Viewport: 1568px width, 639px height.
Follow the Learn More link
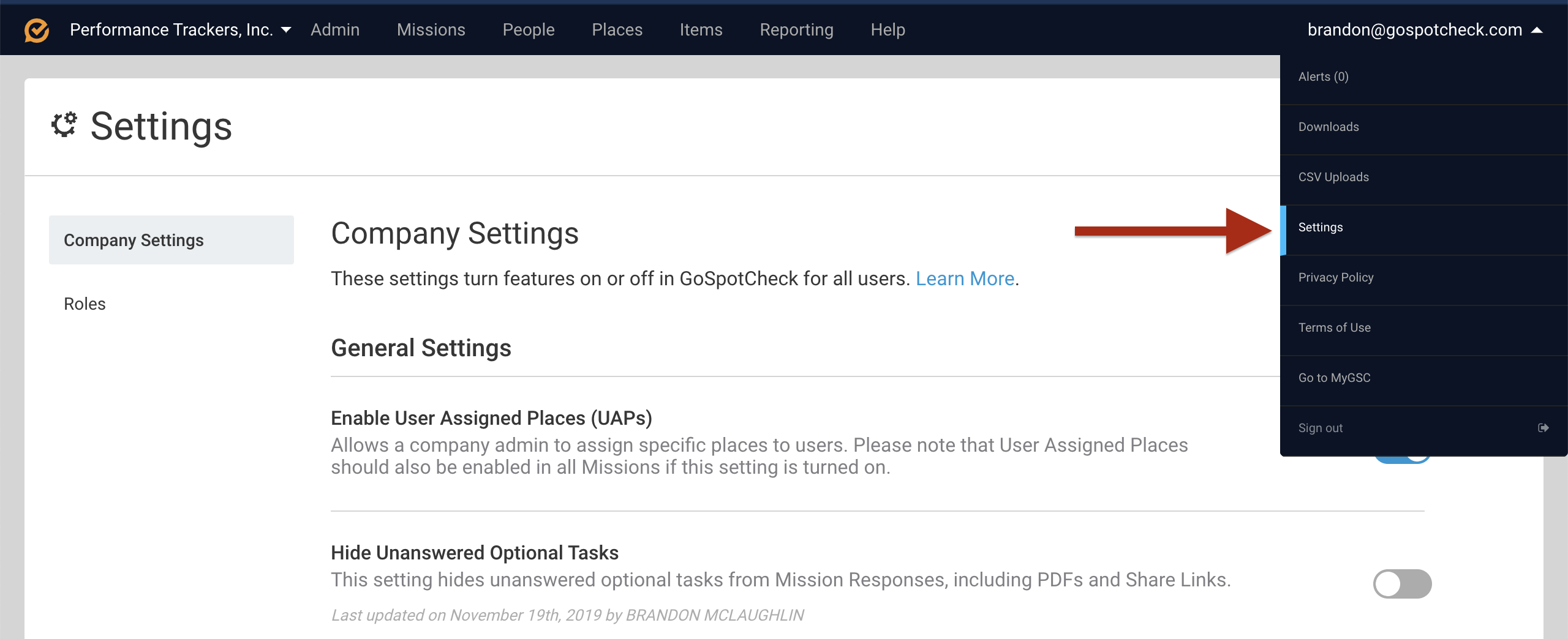click(x=965, y=278)
